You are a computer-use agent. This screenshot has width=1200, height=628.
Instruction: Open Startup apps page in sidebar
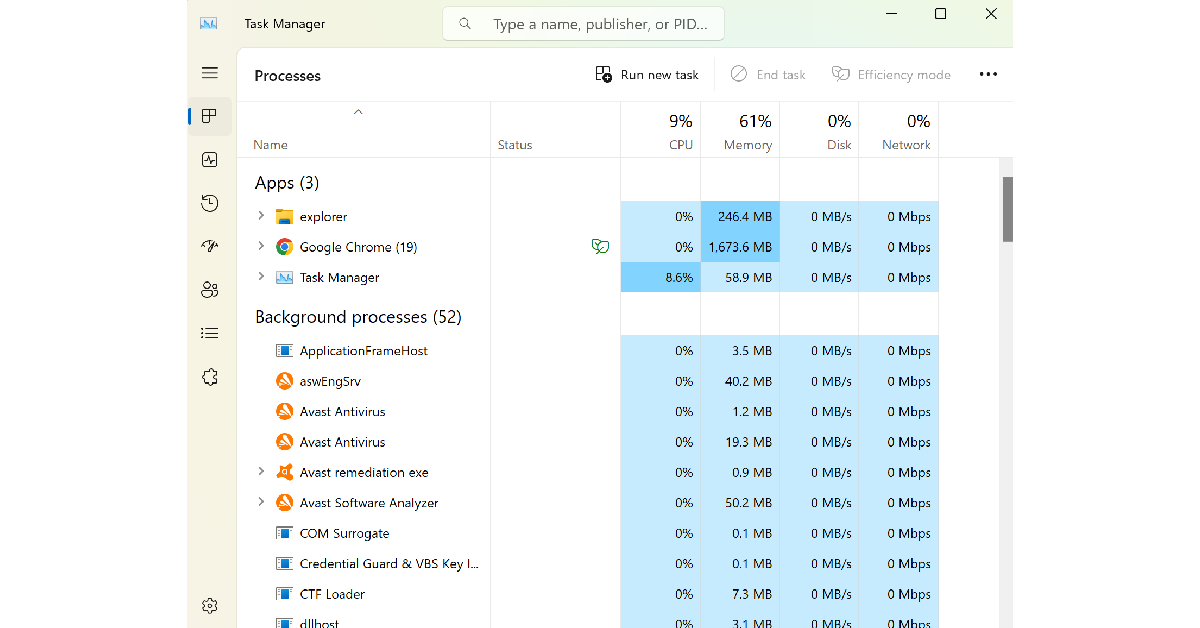(209, 247)
